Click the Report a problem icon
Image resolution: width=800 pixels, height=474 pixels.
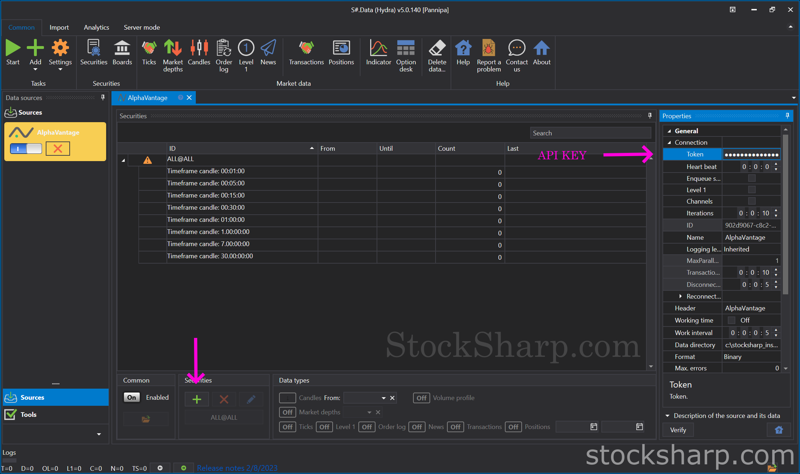coord(488,52)
